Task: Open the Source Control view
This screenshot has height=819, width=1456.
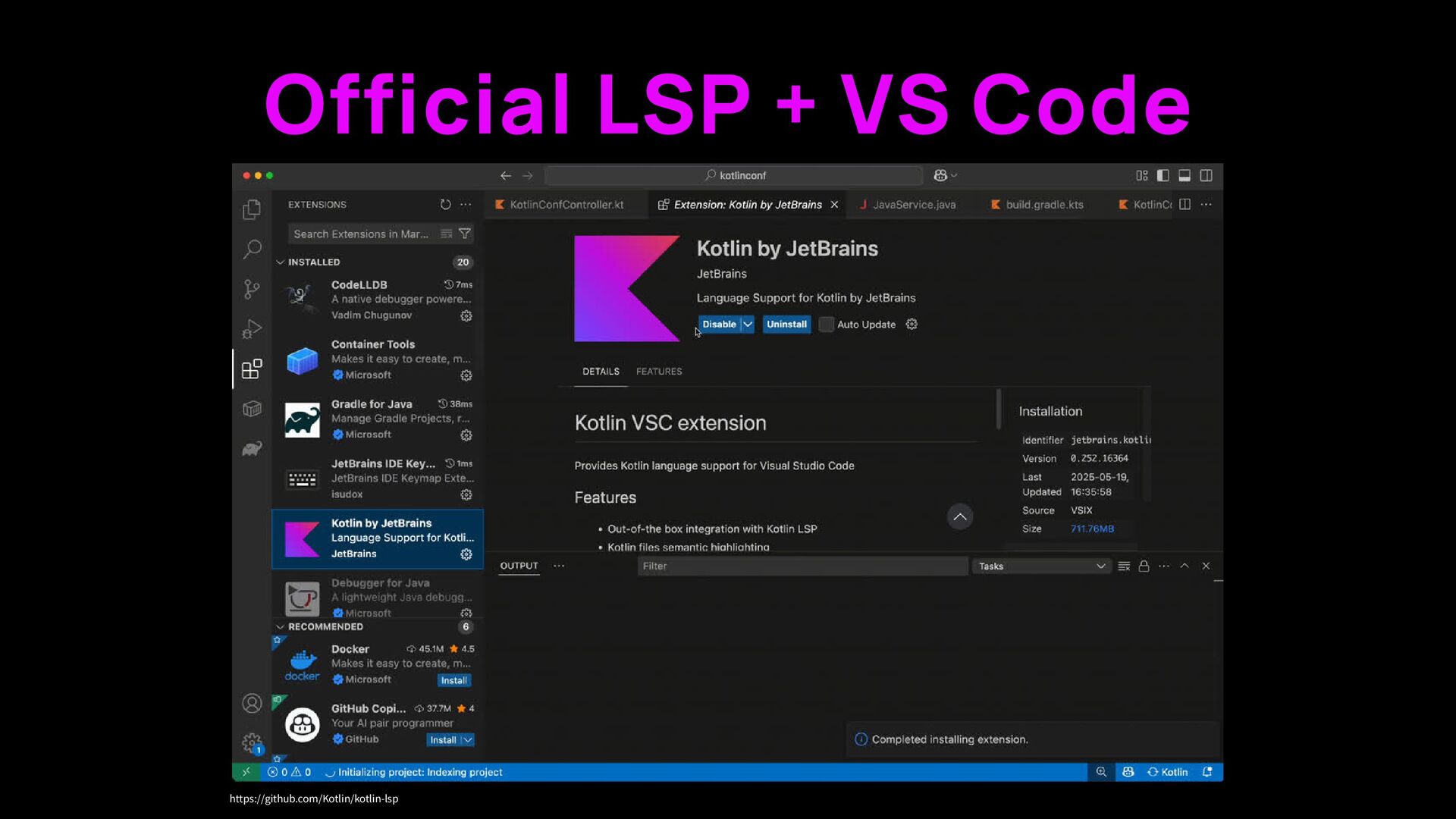Action: coord(252,289)
